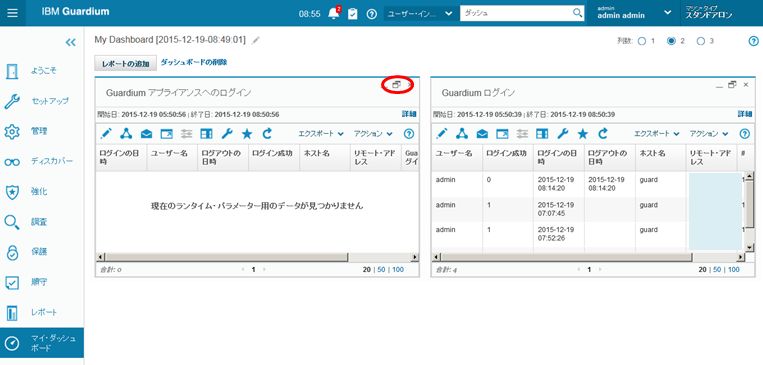Viewport: 763px width, 365px height.
Task: Open ようこそ in the sidebar
Action: pos(42,71)
